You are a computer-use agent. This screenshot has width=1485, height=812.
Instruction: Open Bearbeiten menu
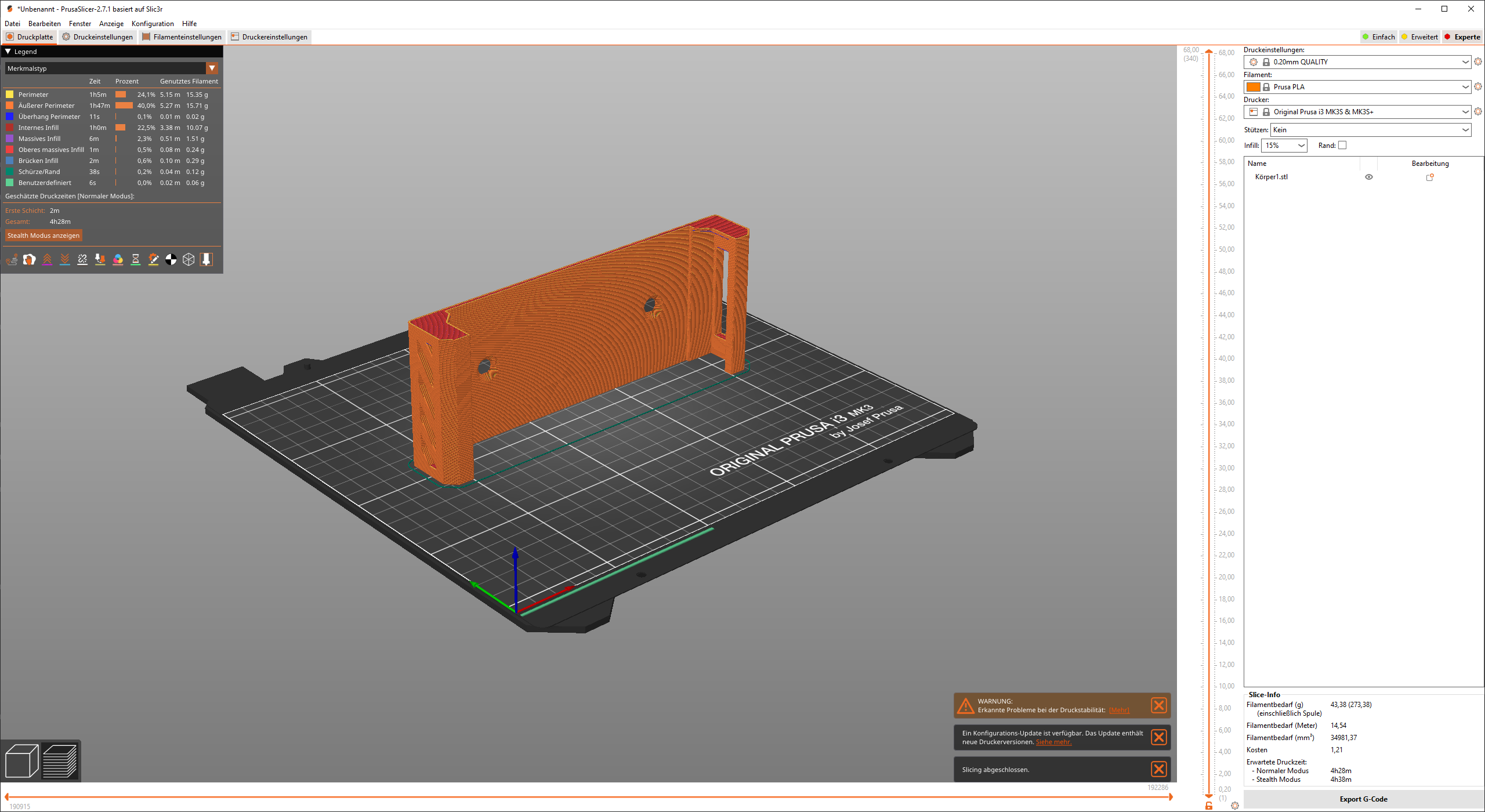click(x=45, y=24)
